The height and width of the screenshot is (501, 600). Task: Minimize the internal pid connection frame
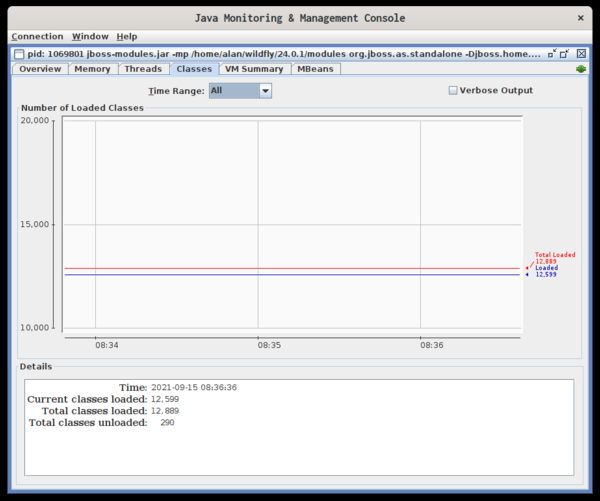coord(552,53)
